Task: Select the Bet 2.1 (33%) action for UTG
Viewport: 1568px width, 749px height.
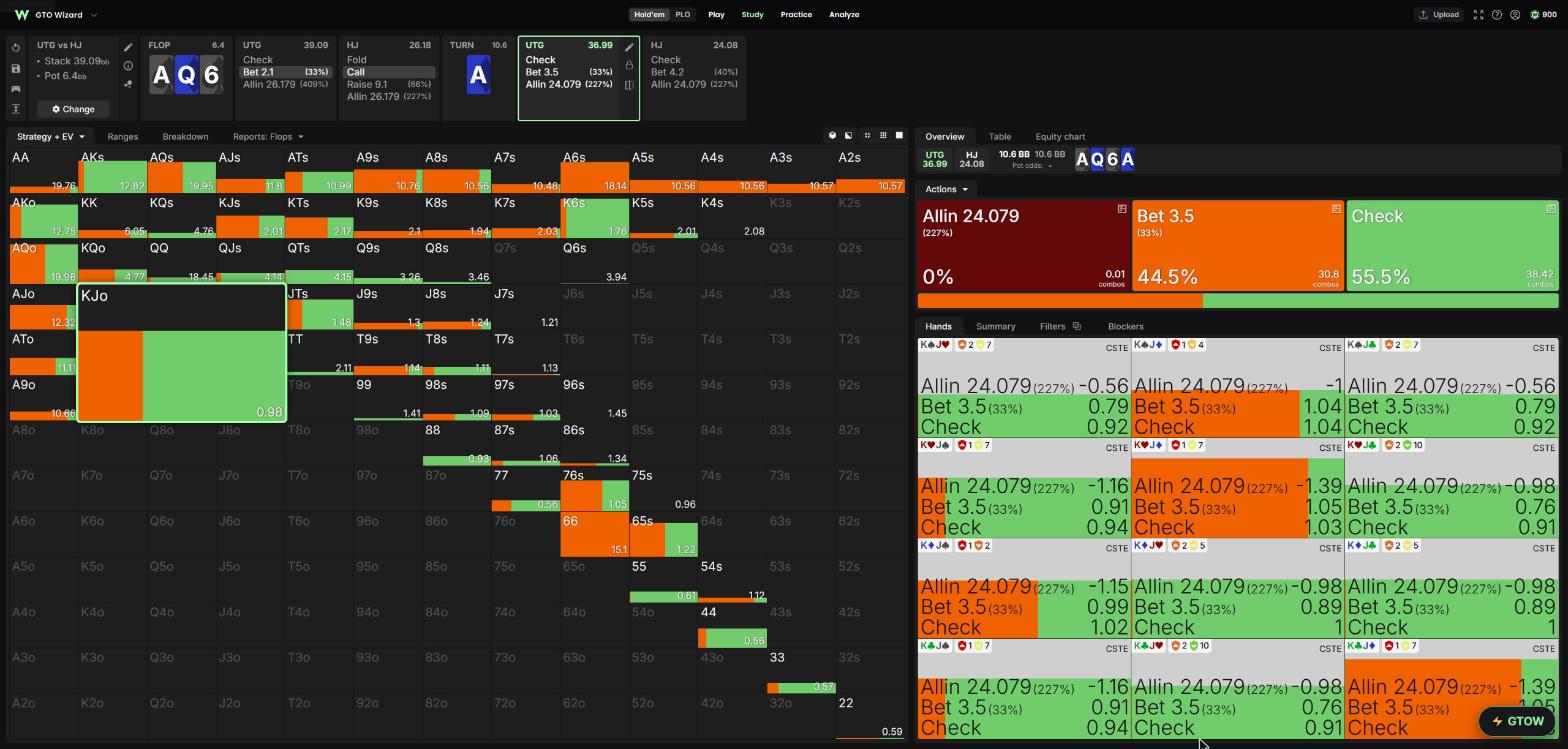Action: [x=287, y=72]
